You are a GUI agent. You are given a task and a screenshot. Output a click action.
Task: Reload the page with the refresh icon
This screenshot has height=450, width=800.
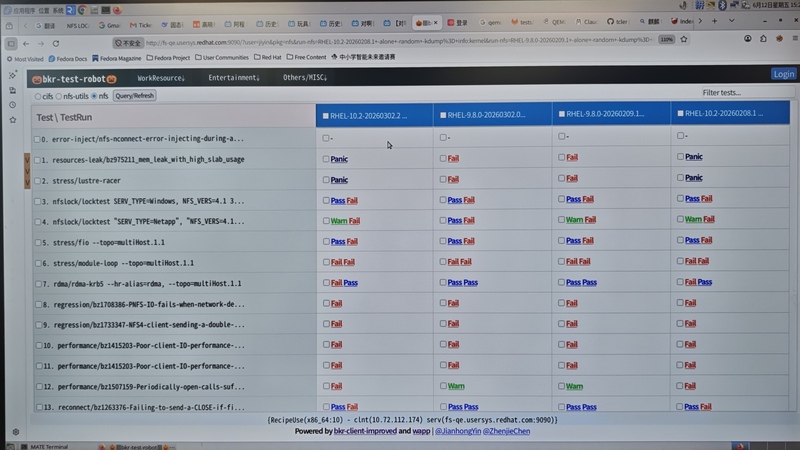coord(56,44)
